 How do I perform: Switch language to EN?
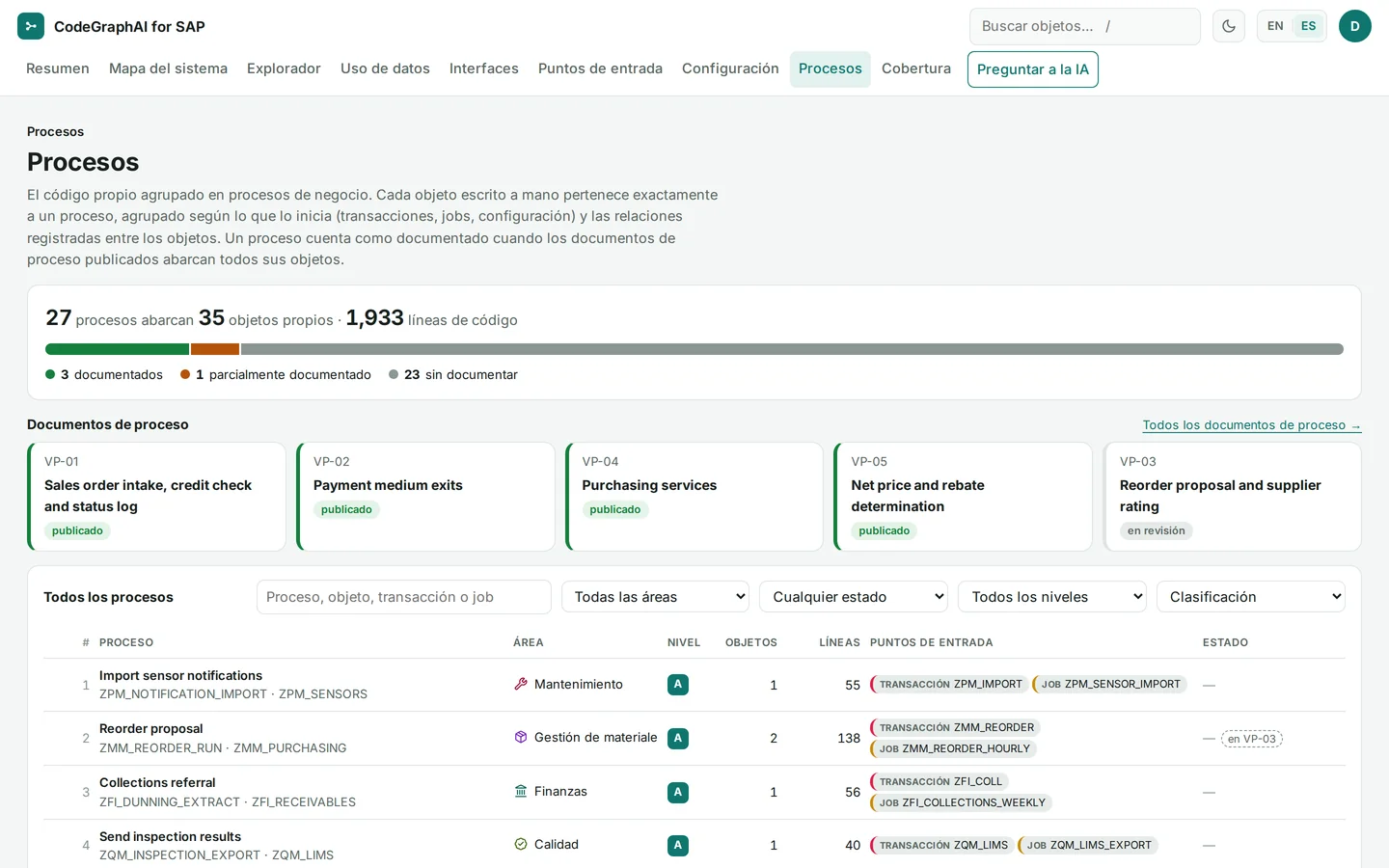point(1275,26)
